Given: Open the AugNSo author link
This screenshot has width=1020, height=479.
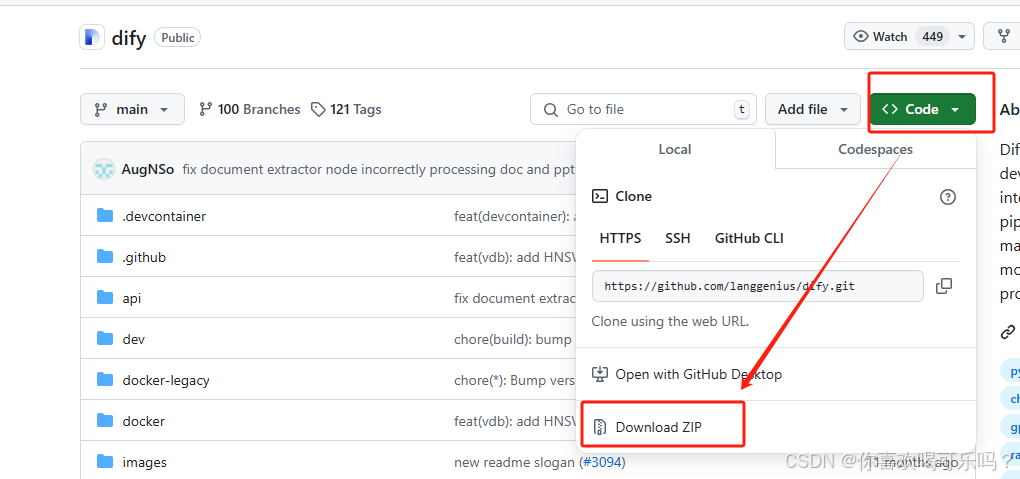Looking at the screenshot, I should [x=148, y=169].
